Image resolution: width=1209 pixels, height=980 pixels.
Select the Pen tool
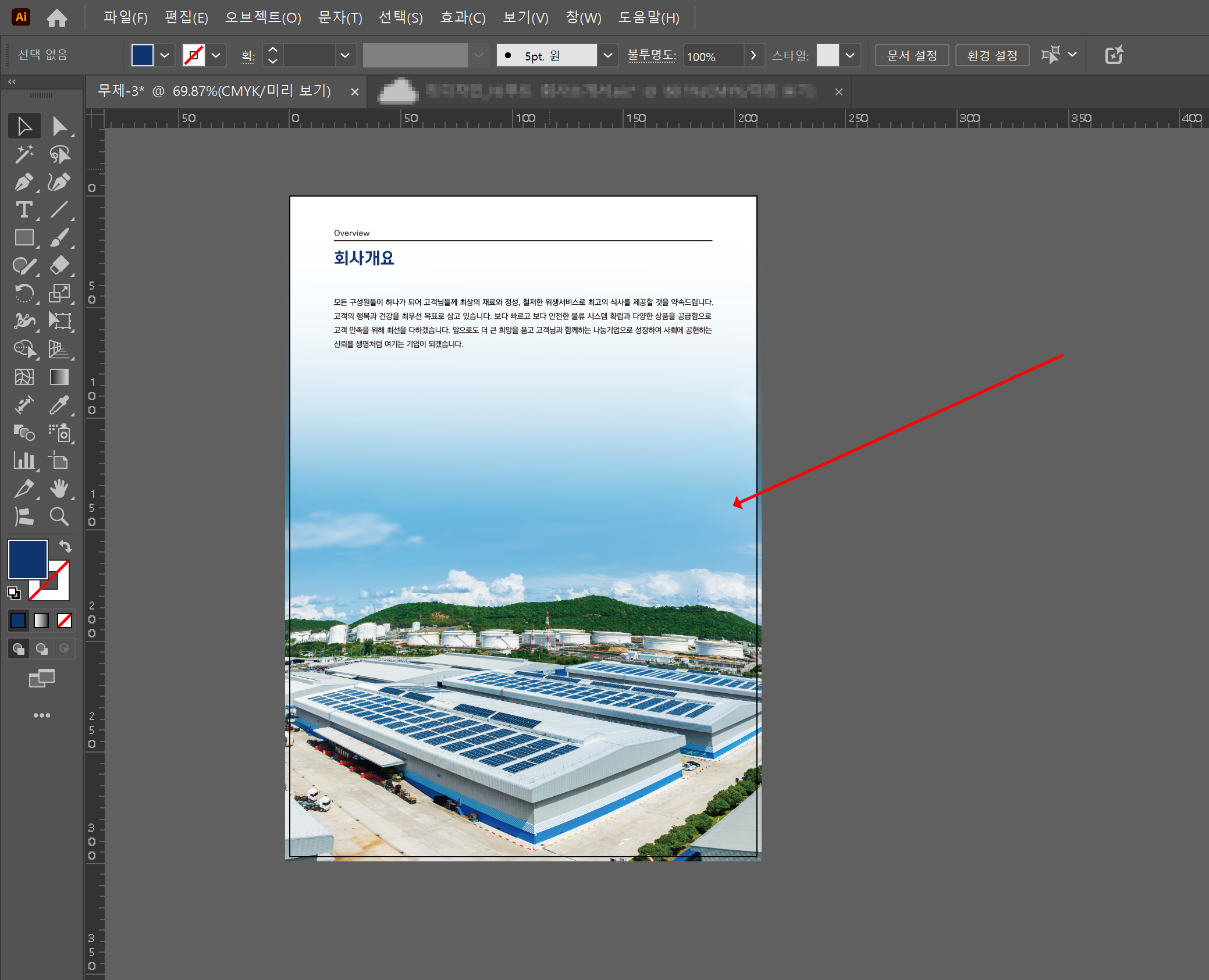(x=24, y=182)
